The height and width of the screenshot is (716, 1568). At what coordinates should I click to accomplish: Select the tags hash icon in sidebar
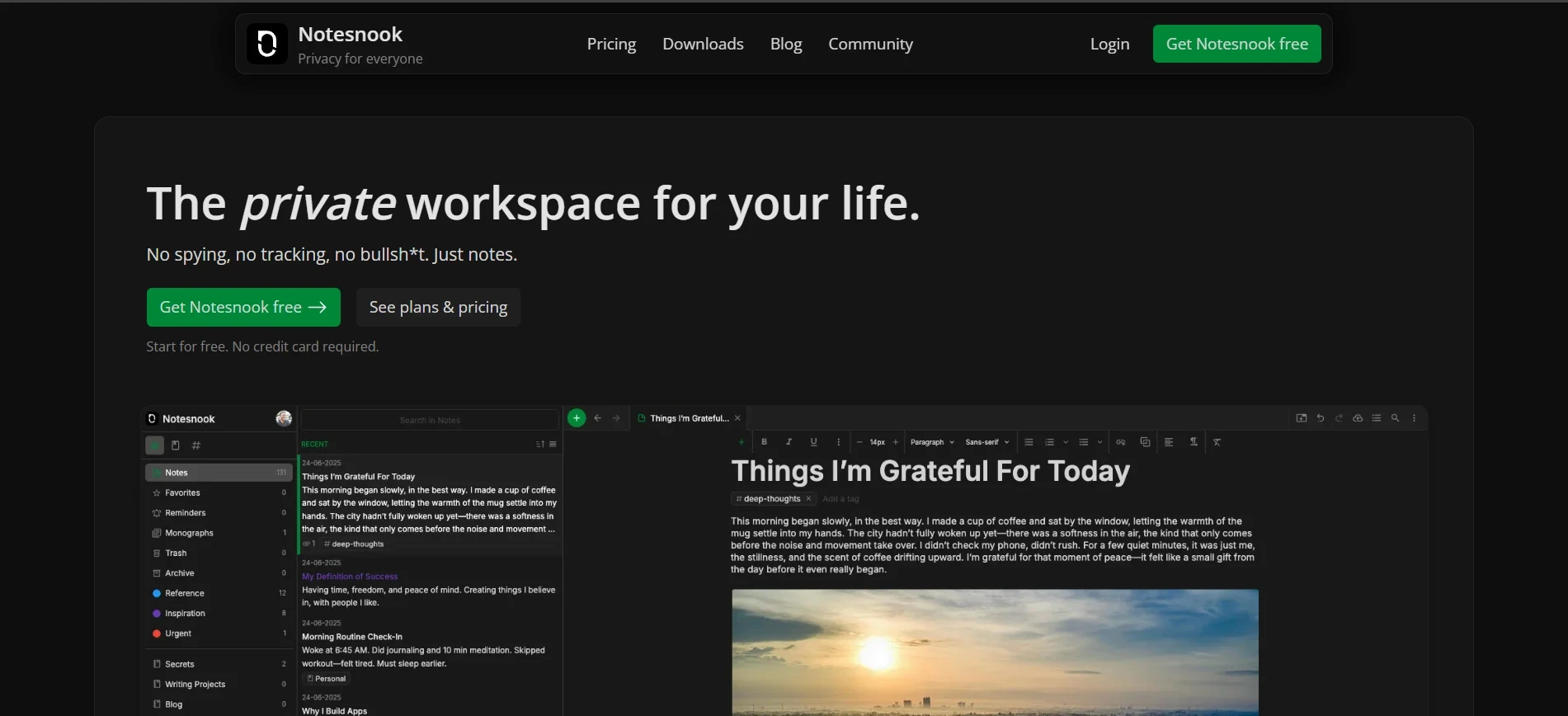(195, 445)
